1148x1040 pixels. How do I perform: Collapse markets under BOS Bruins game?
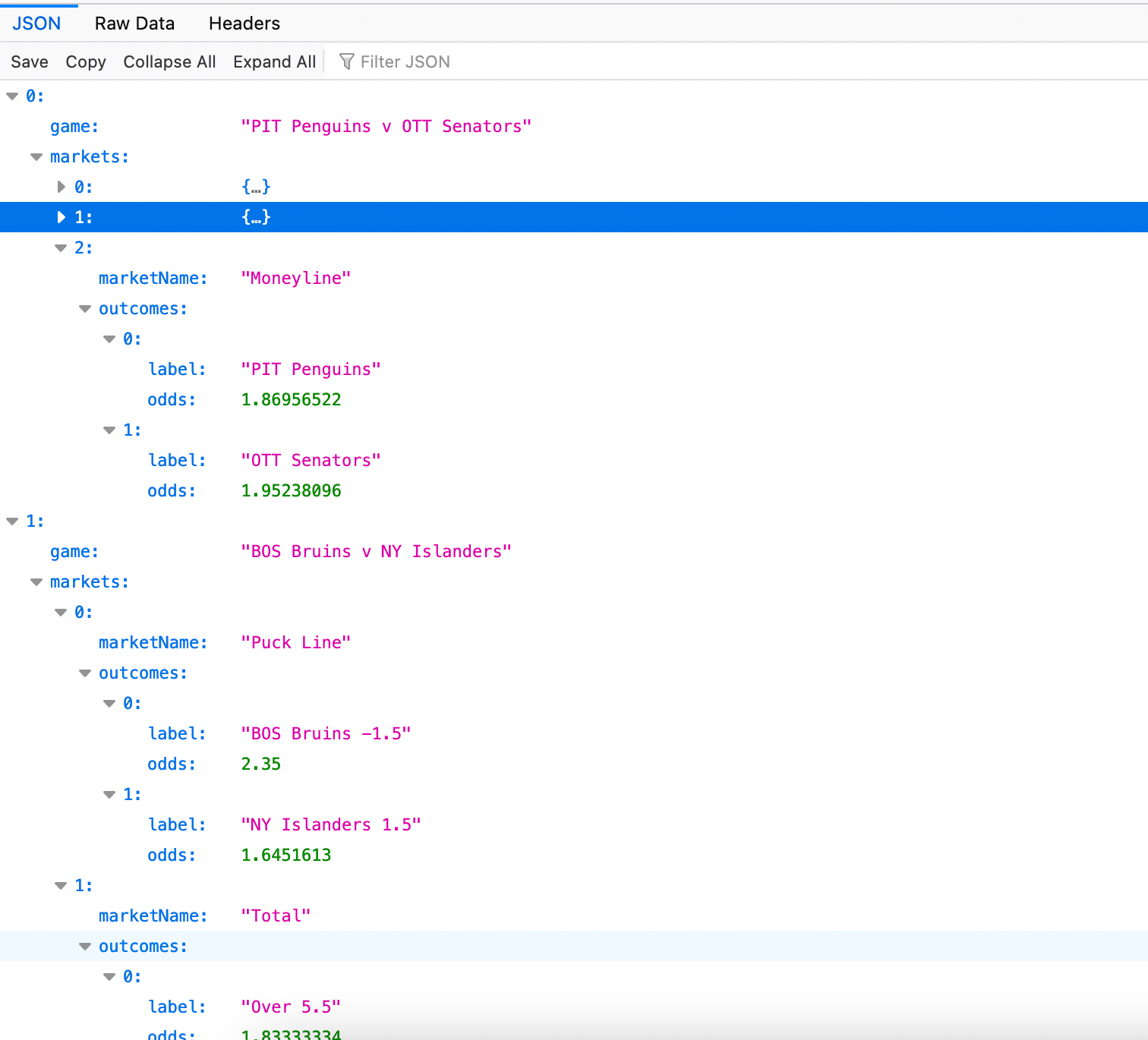tap(36, 582)
